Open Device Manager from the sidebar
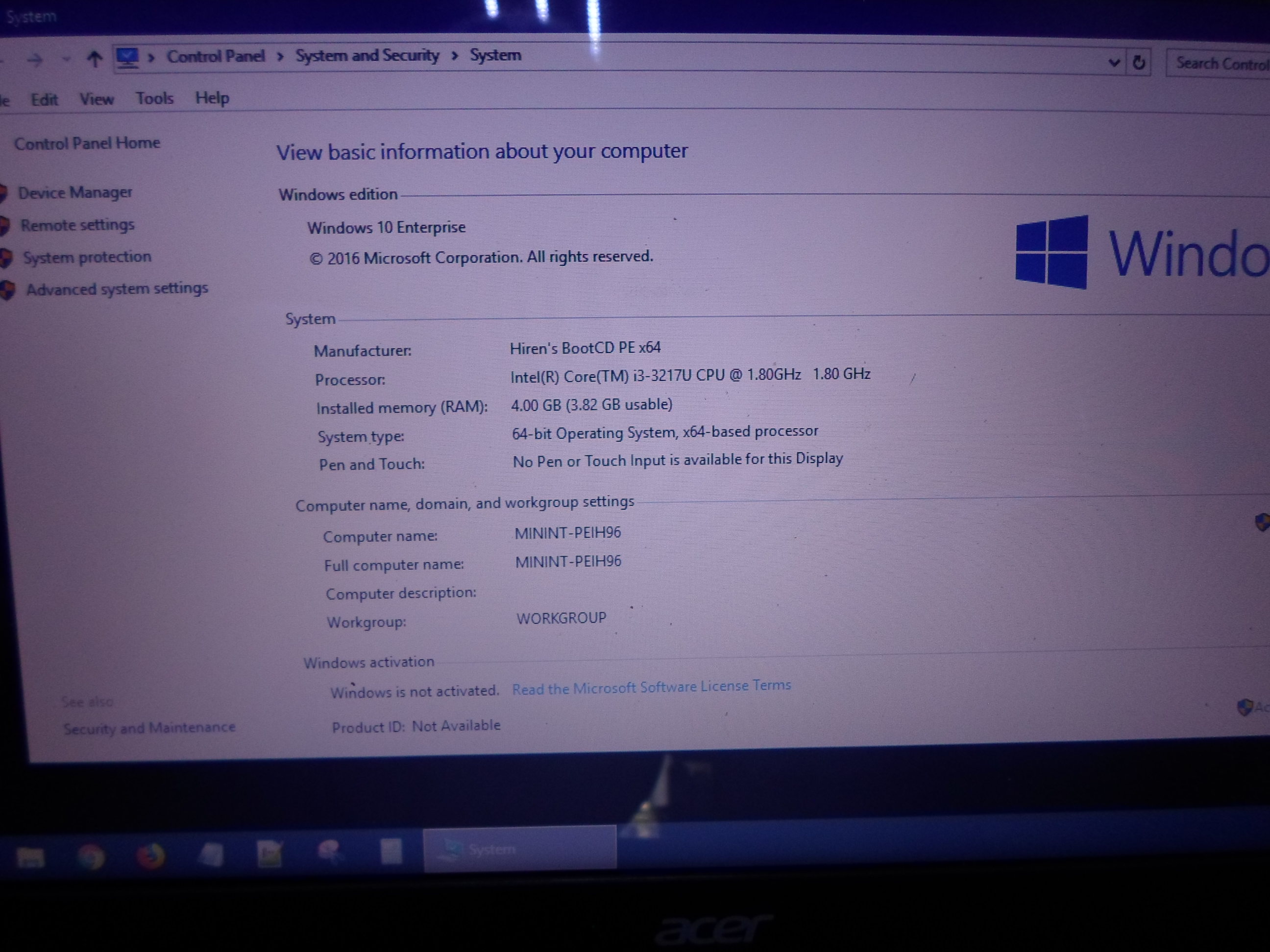Screen dimensions: 1270x952 click(75, 192)
